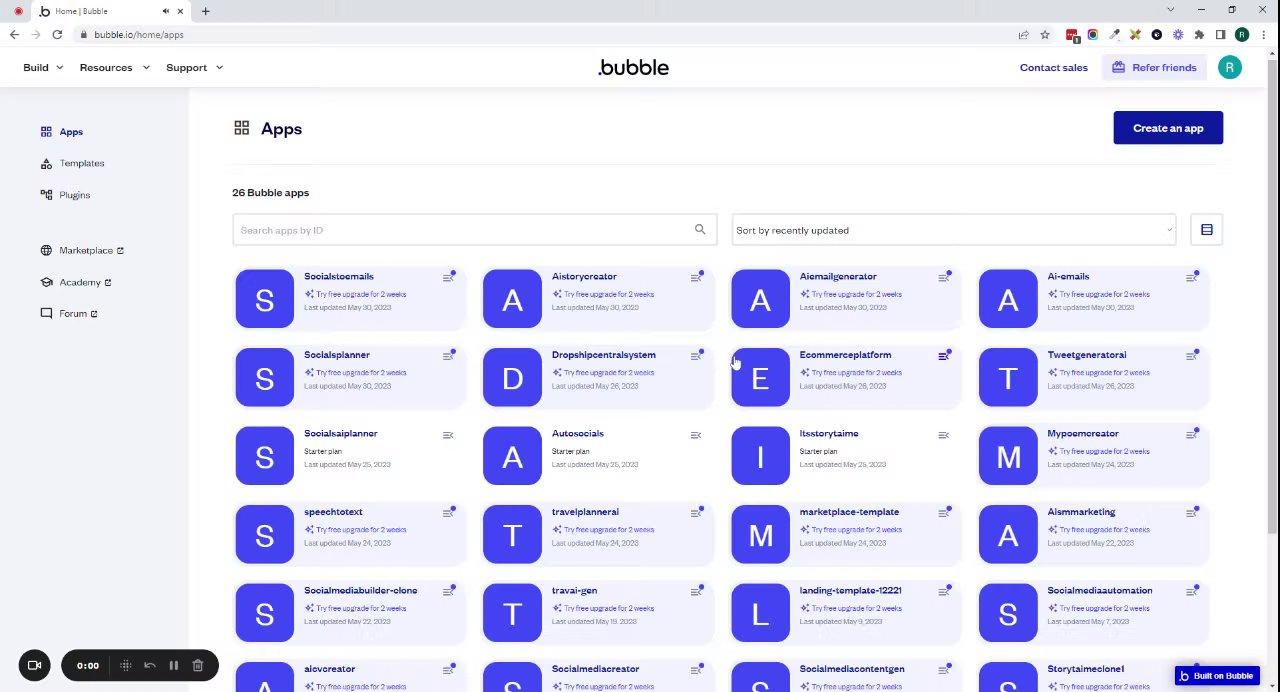Click Try free upgrade under Aistorycreator
Viewport: 1280px width, 692px height.
pos(603,295)
